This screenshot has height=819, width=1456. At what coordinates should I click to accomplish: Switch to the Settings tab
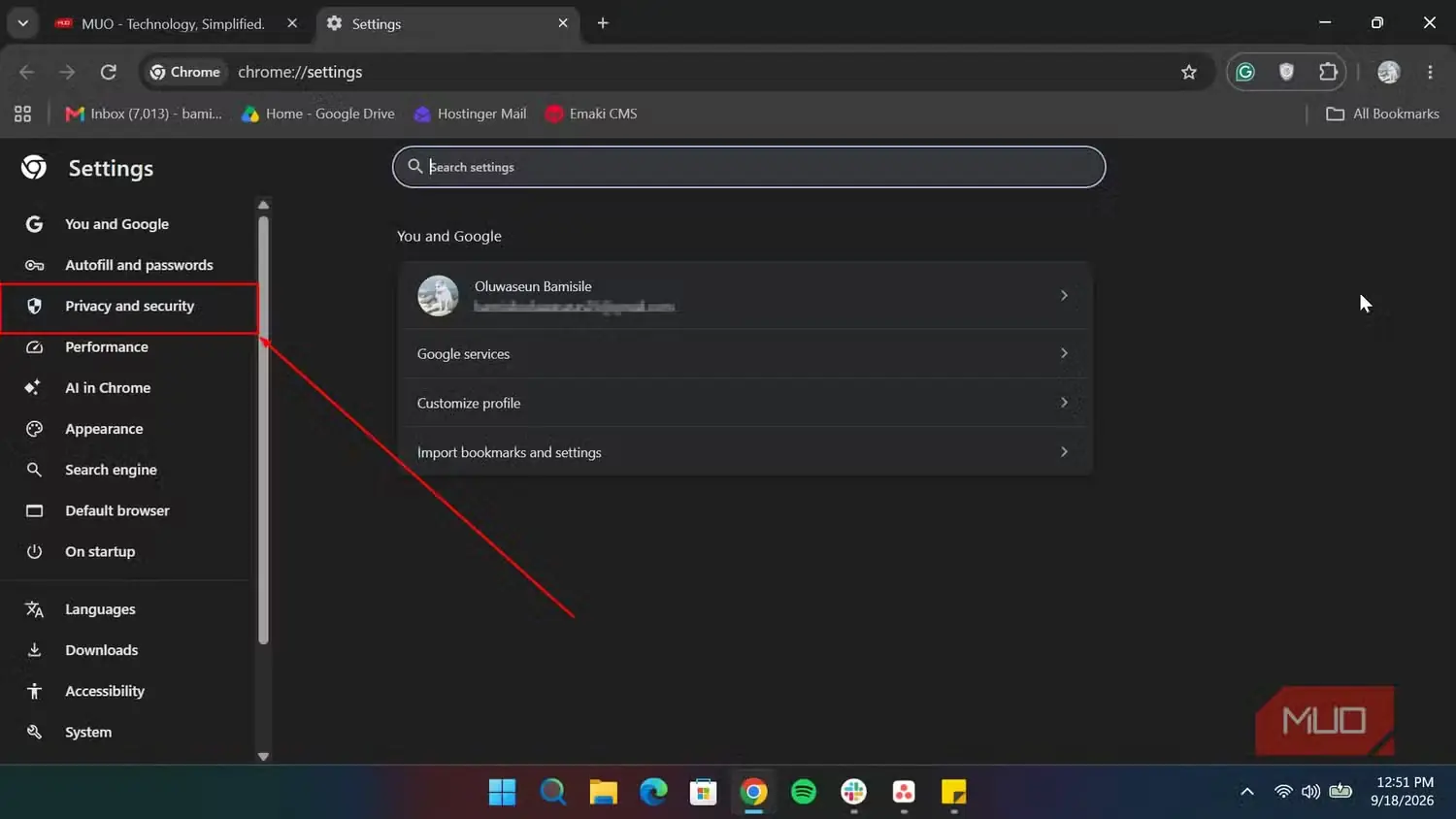click(x=447, y=23)
